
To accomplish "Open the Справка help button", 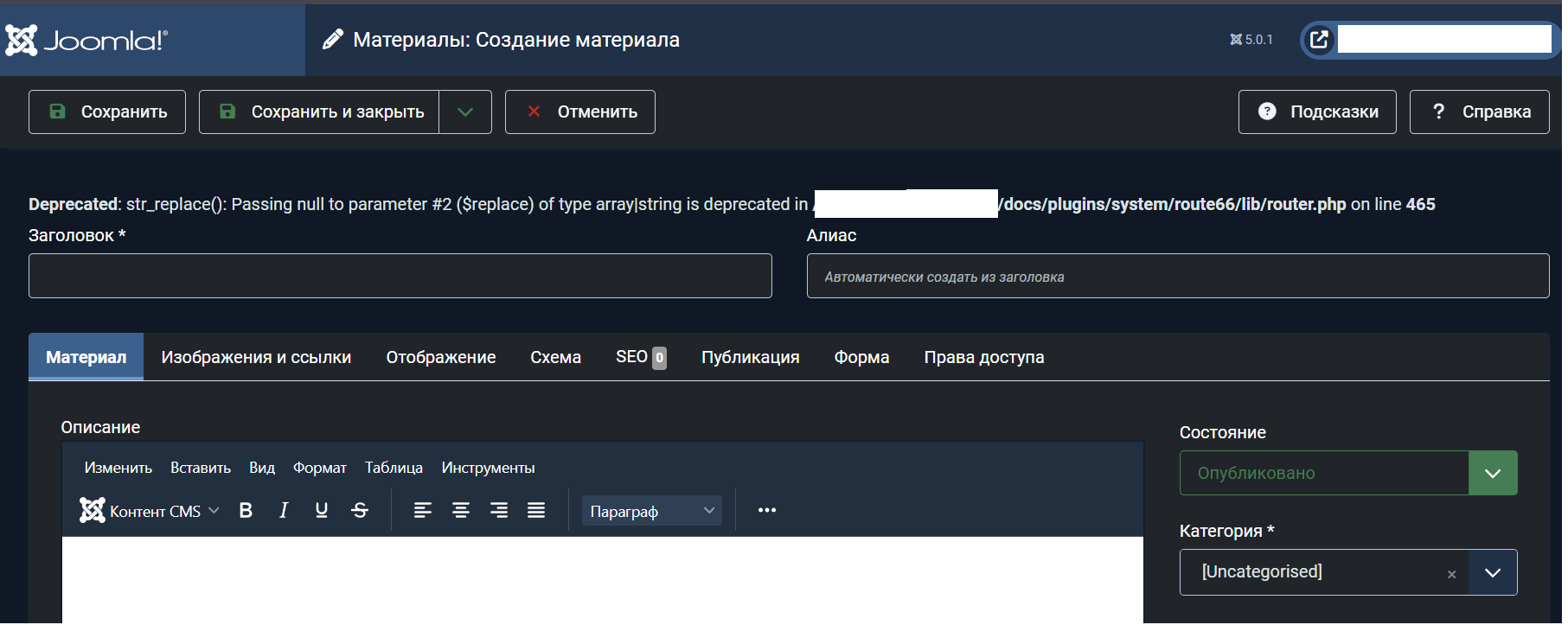I will [1480, 112].
